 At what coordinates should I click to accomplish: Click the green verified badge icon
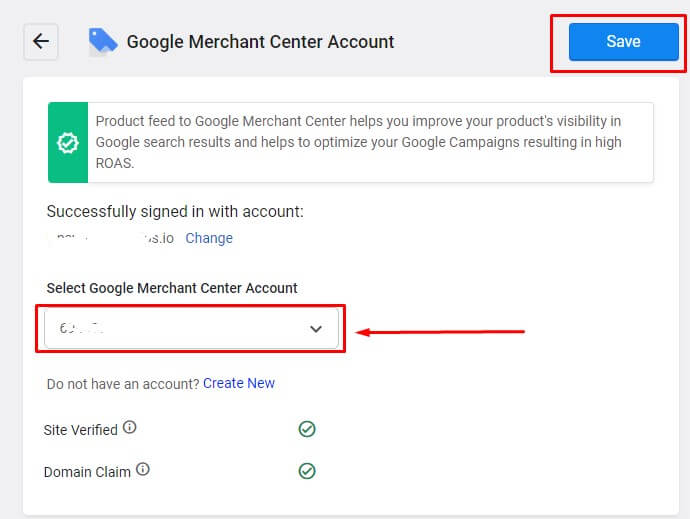pyautogui.click(x=68, y=143)
